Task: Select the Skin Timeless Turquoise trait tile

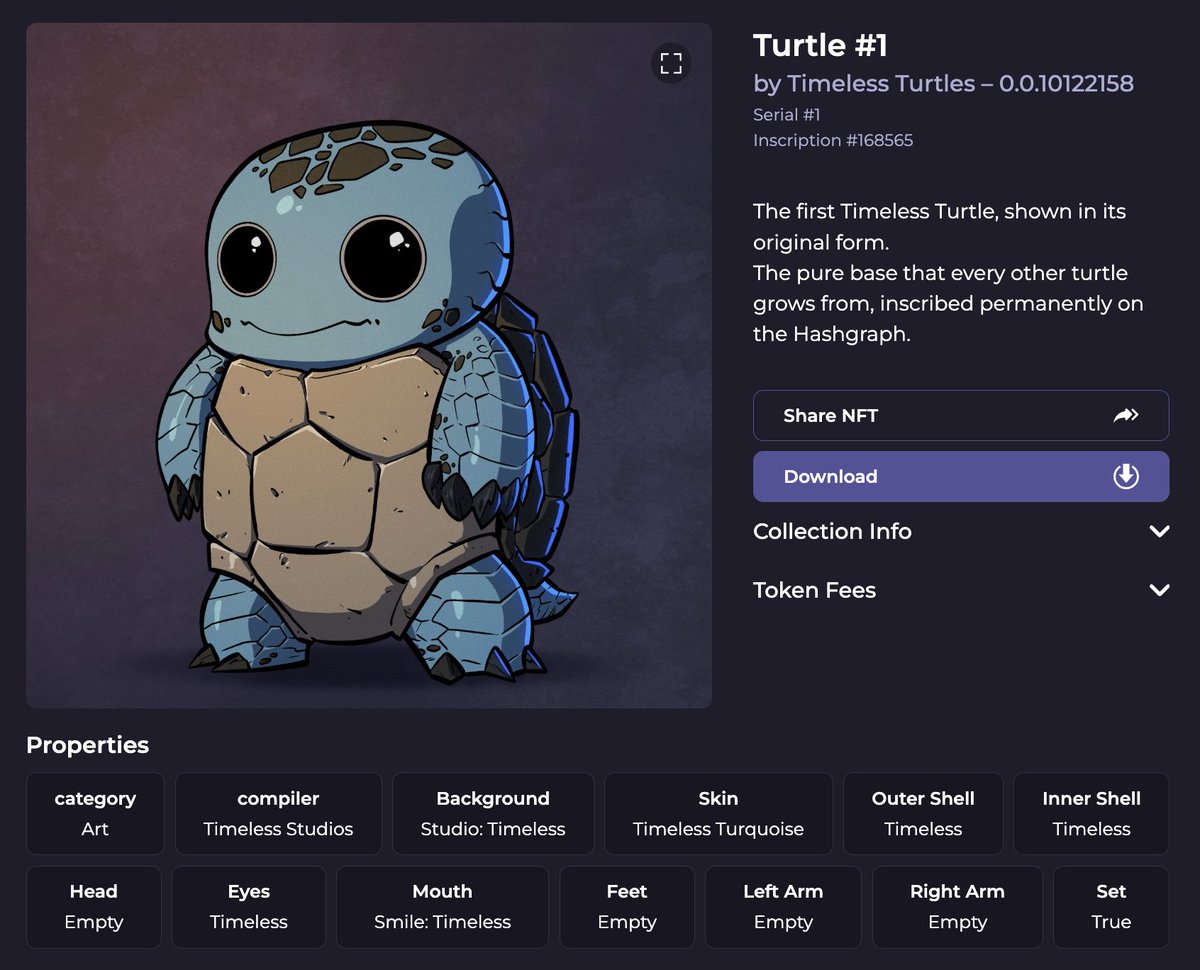Action: pyautogui.click(x=718, y=813)
